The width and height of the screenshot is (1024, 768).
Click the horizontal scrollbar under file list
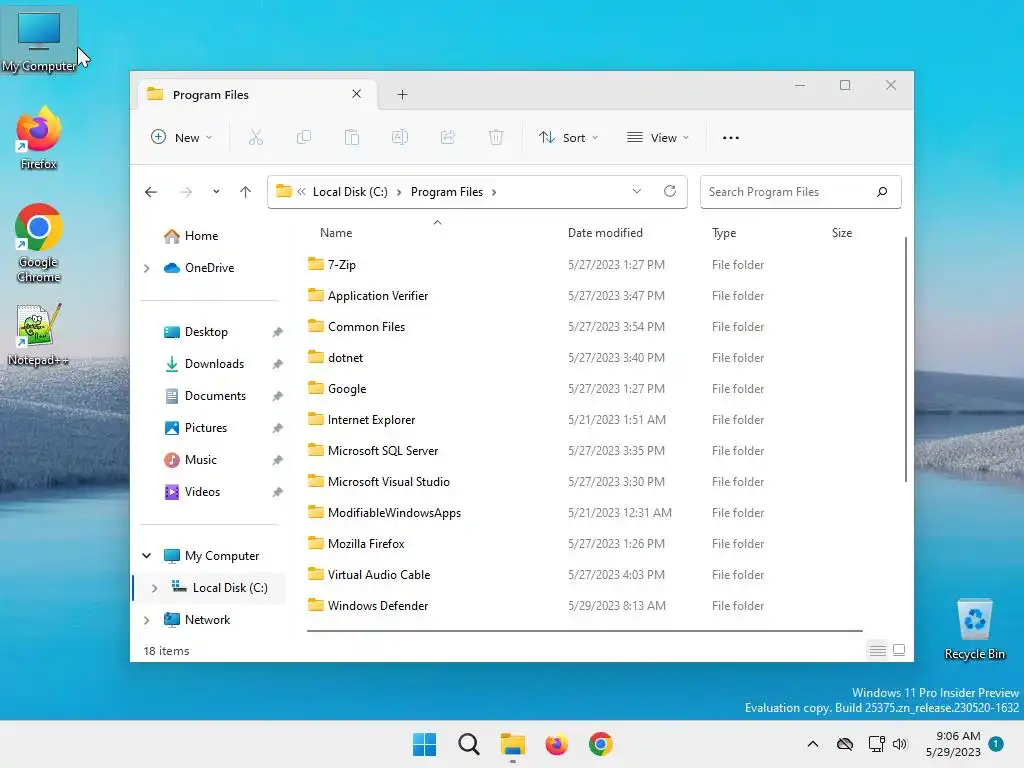coord(584,631)
